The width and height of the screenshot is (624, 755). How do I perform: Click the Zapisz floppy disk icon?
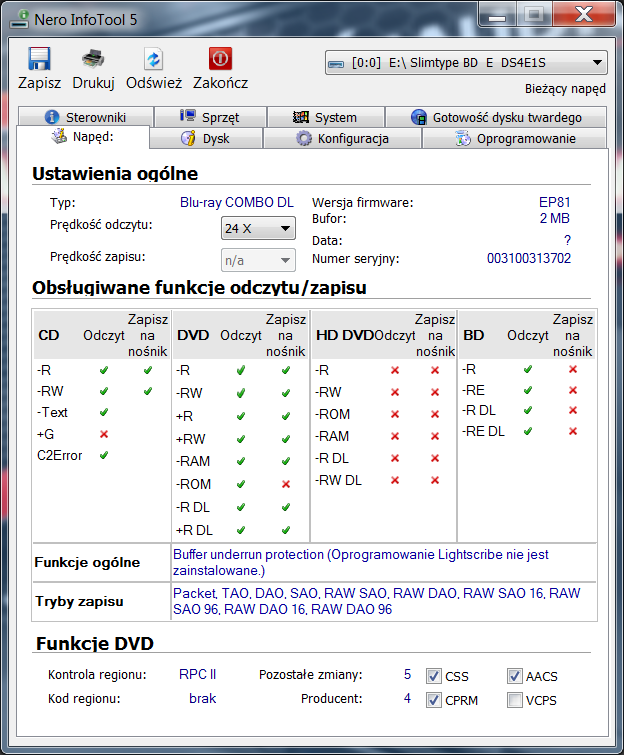click(x=39, y=59)
